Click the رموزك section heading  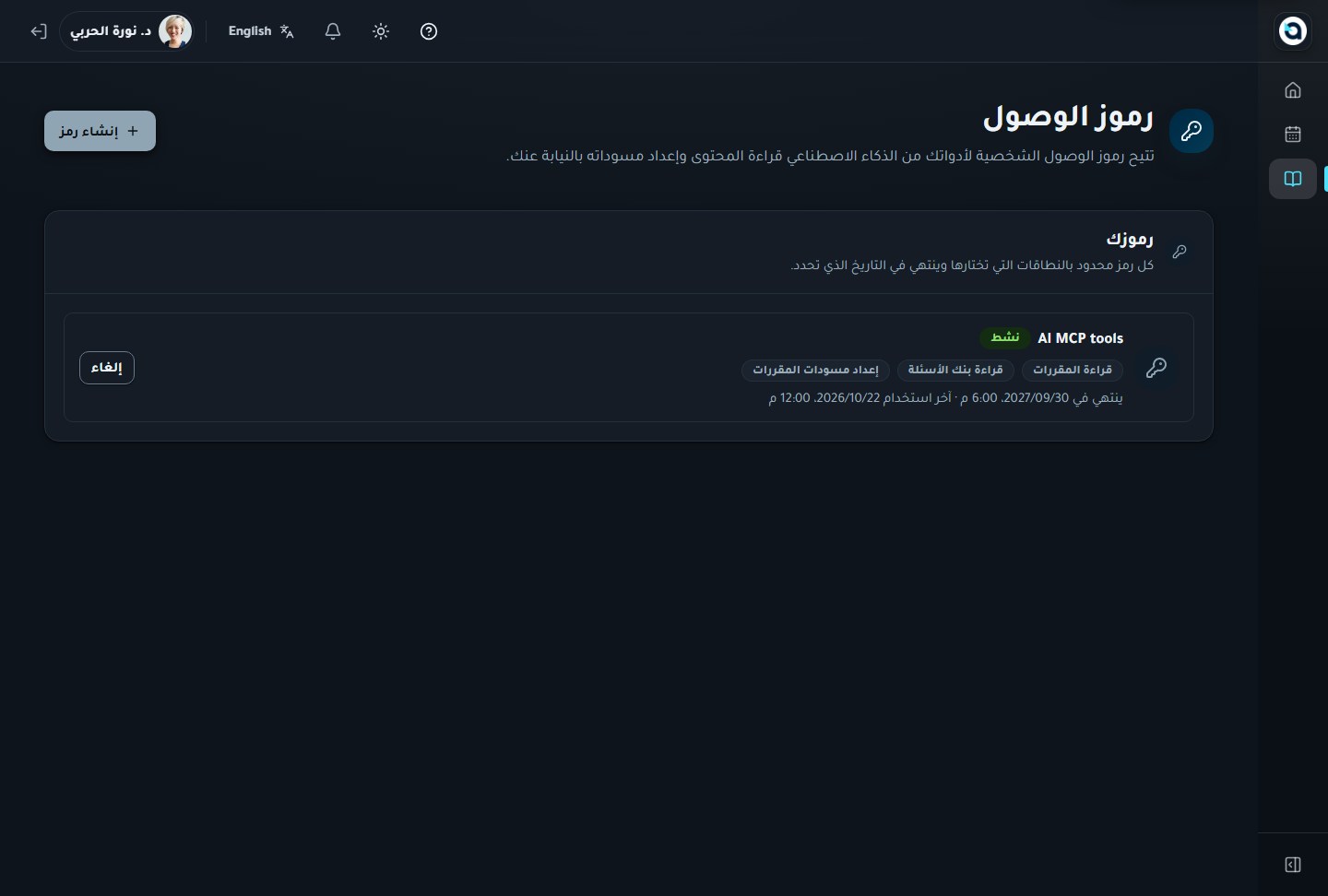point(1130,239)
